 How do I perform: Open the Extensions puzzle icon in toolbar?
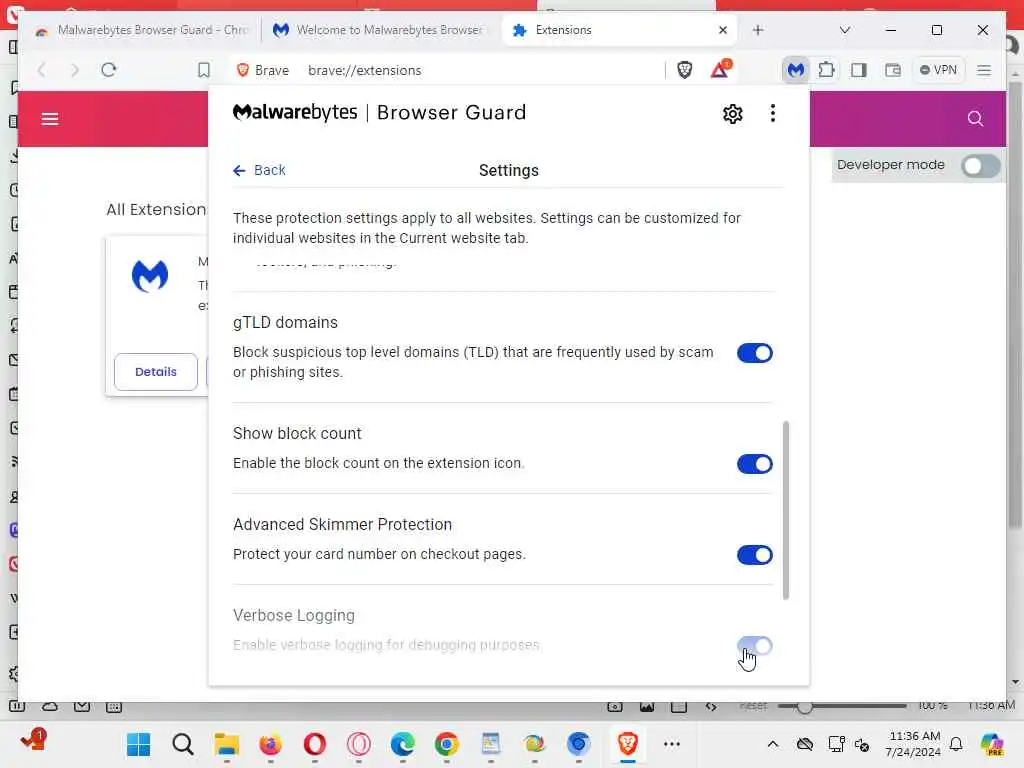(826, 70)
